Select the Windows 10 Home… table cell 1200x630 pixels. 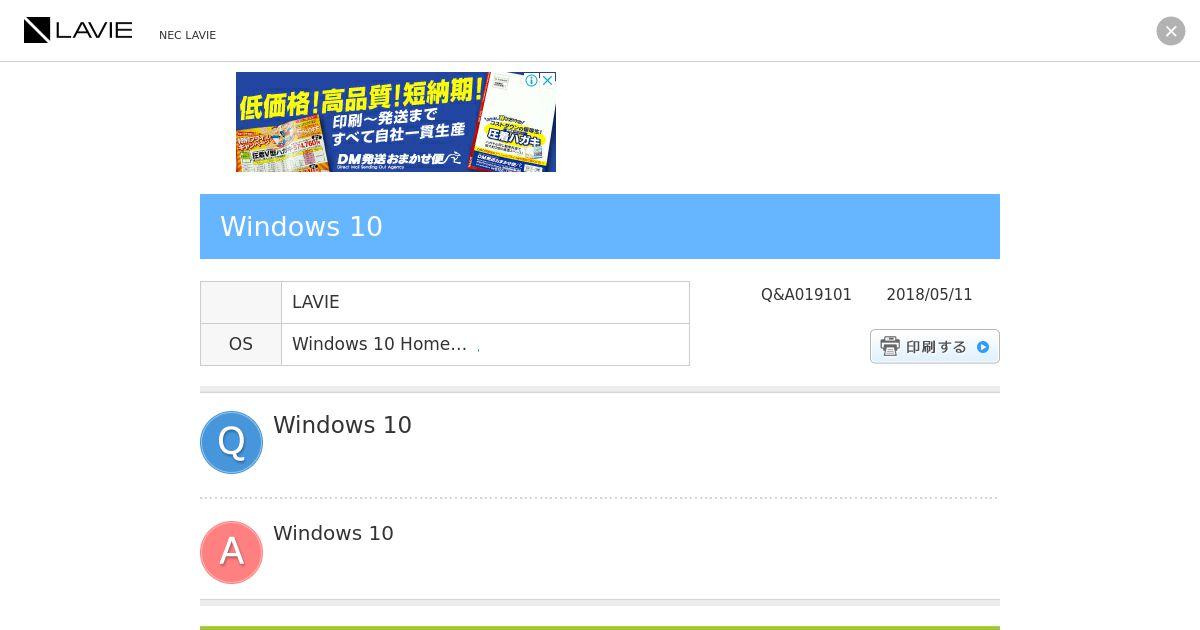(485, 344)
